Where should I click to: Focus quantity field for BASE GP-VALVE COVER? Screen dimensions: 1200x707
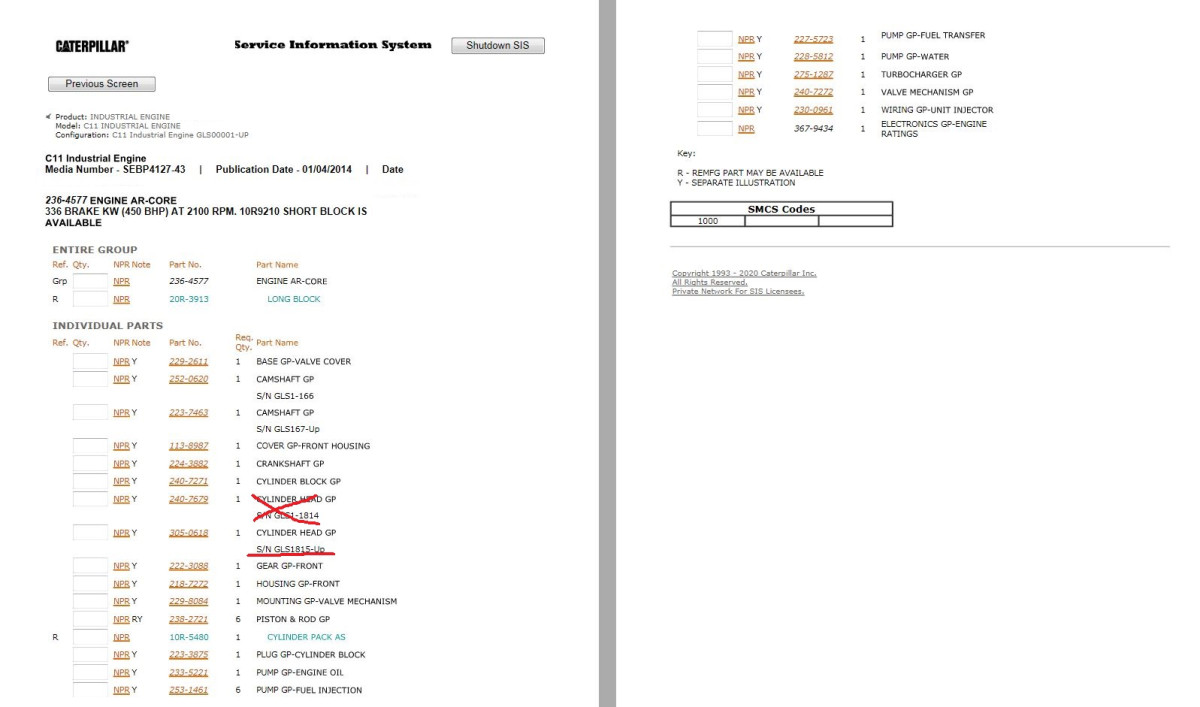[90, 361]
